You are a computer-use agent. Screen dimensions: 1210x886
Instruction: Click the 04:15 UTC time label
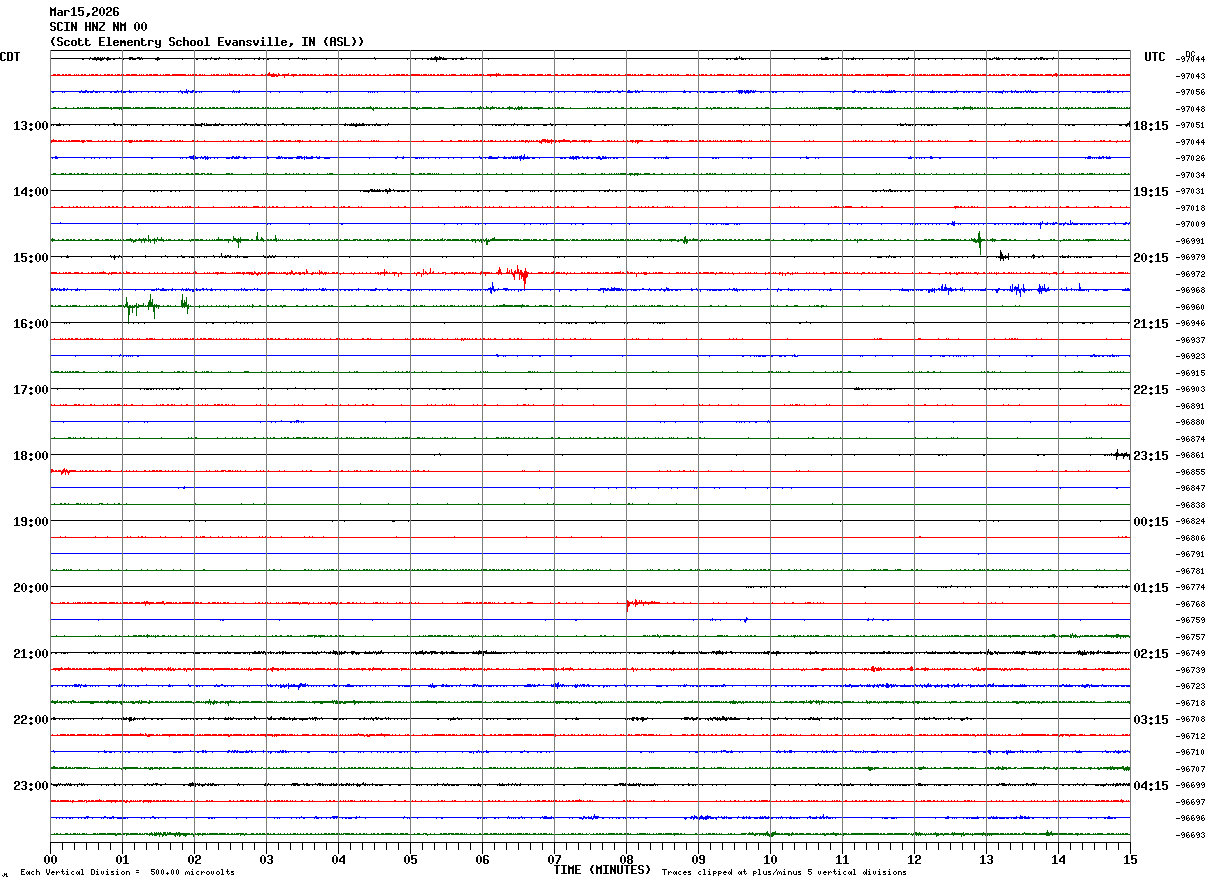point(1151,786)
